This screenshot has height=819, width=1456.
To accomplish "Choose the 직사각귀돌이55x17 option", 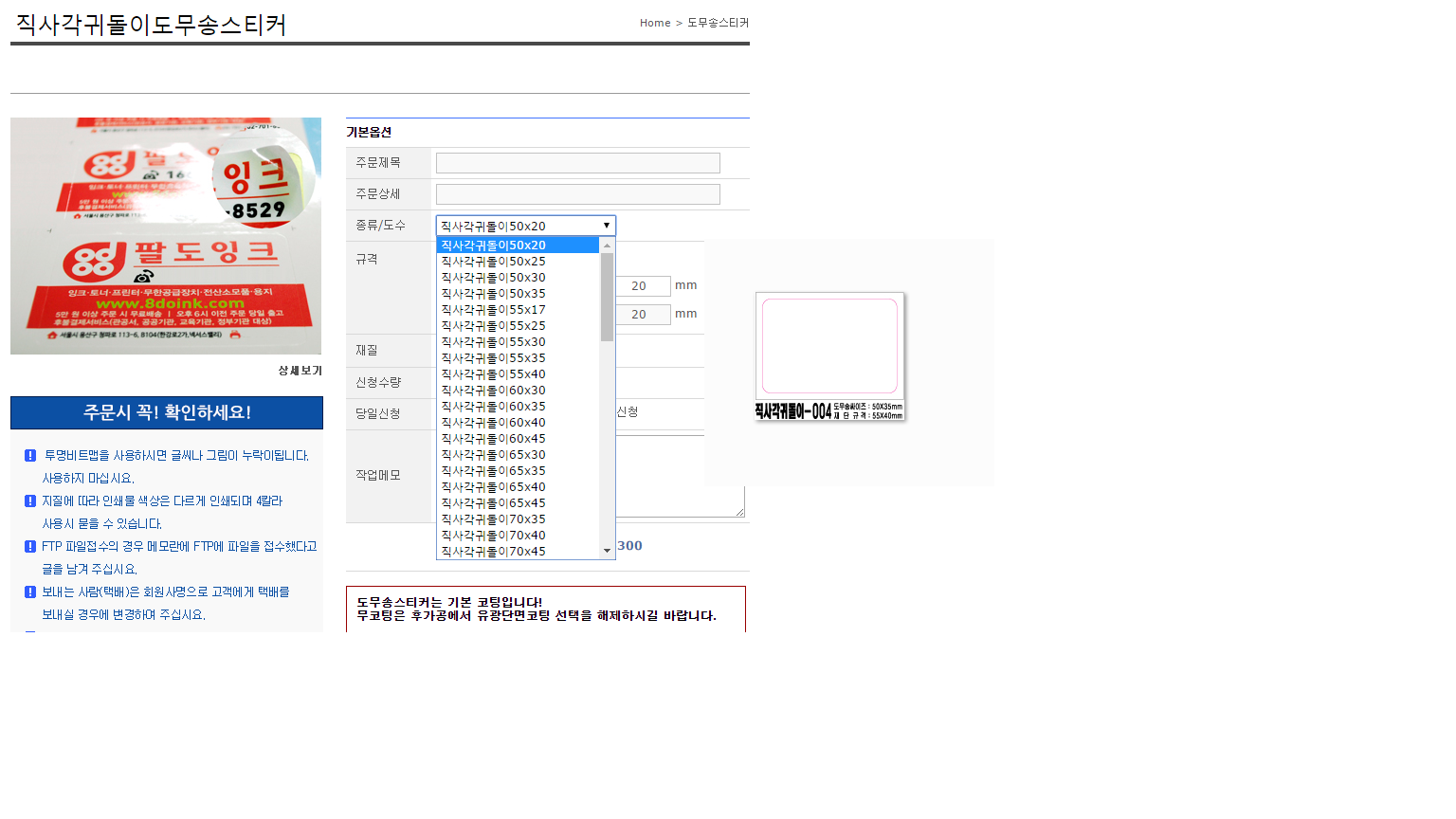I will tap(493, 310).
